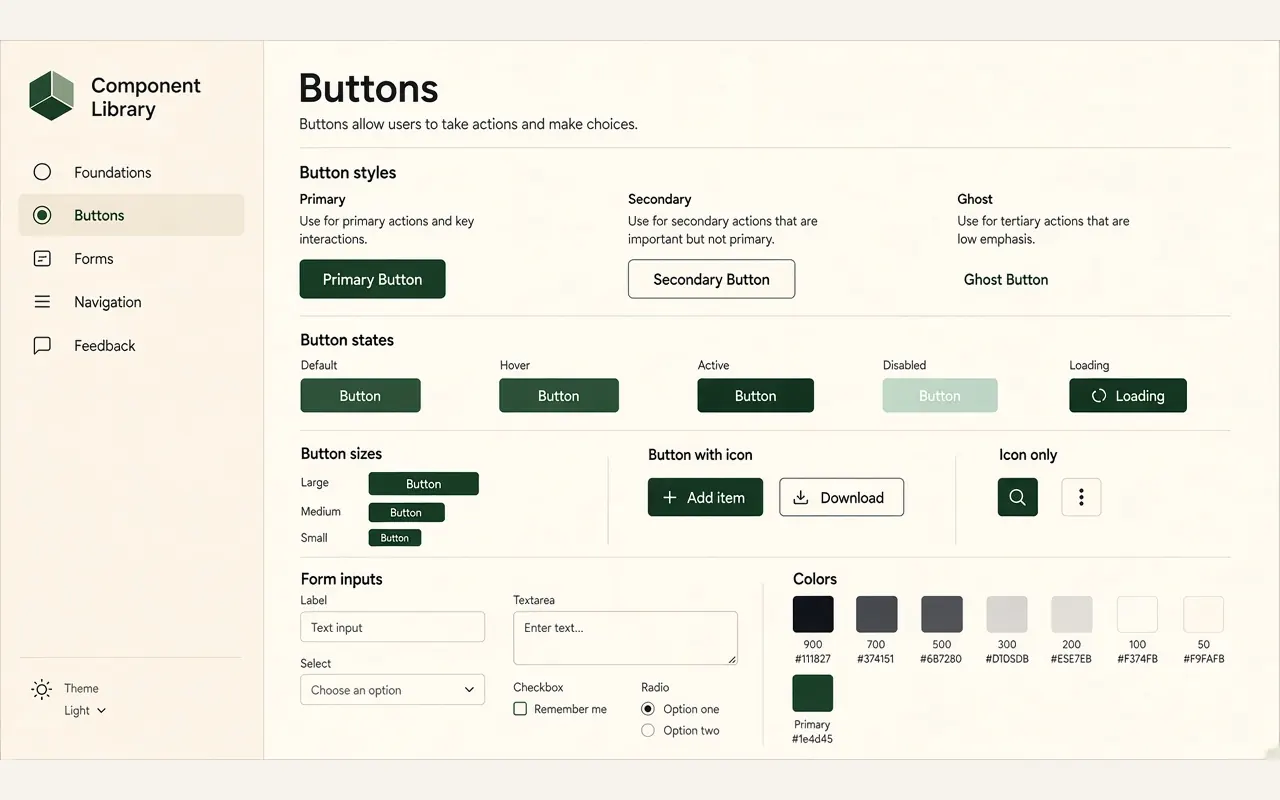
Task: Click the Default state button
Action: click(x=360, y=395)
